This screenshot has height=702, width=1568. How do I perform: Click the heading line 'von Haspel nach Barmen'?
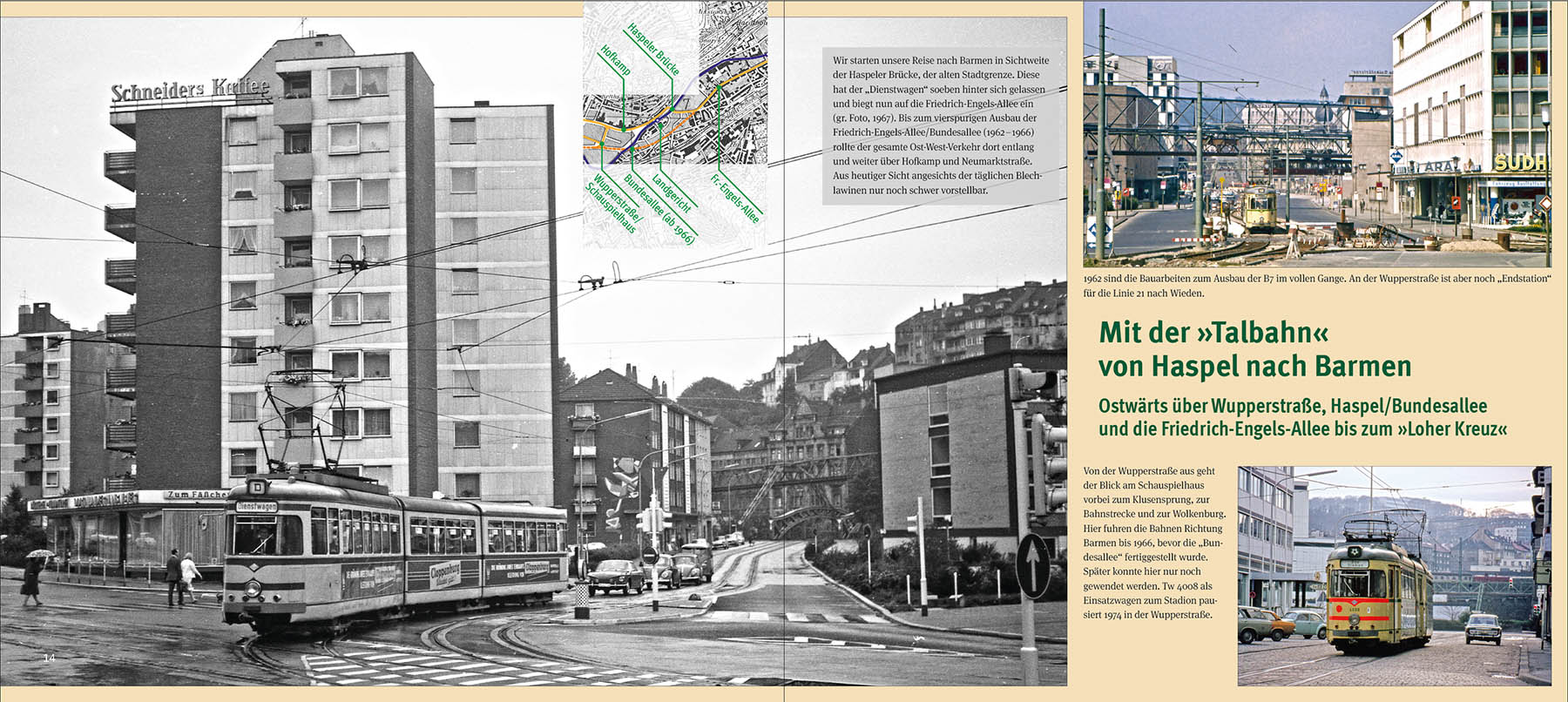point(1254,366)
